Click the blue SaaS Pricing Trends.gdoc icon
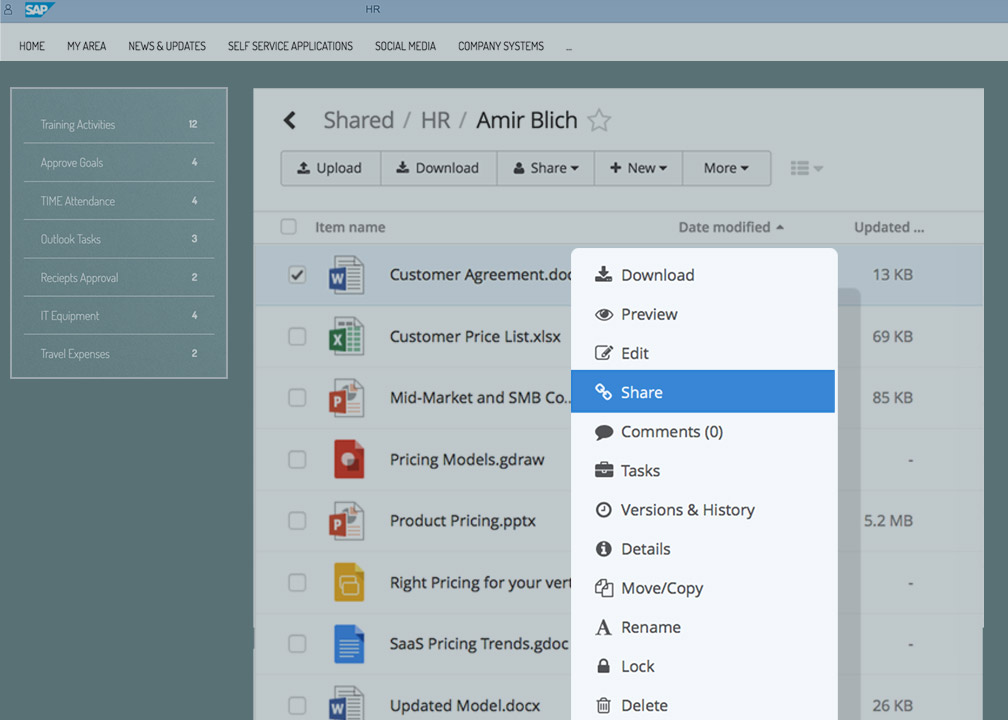 tap(348, 644)
